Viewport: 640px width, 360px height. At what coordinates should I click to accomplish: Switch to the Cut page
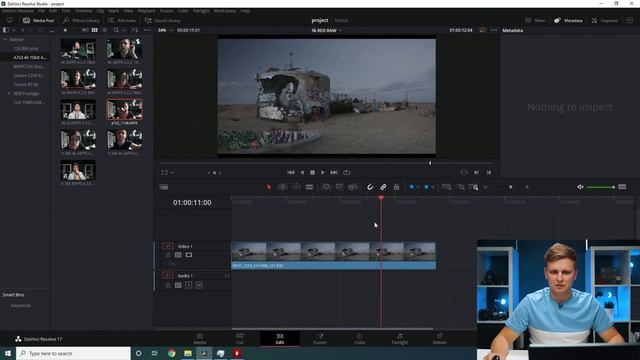click(240, 339)
